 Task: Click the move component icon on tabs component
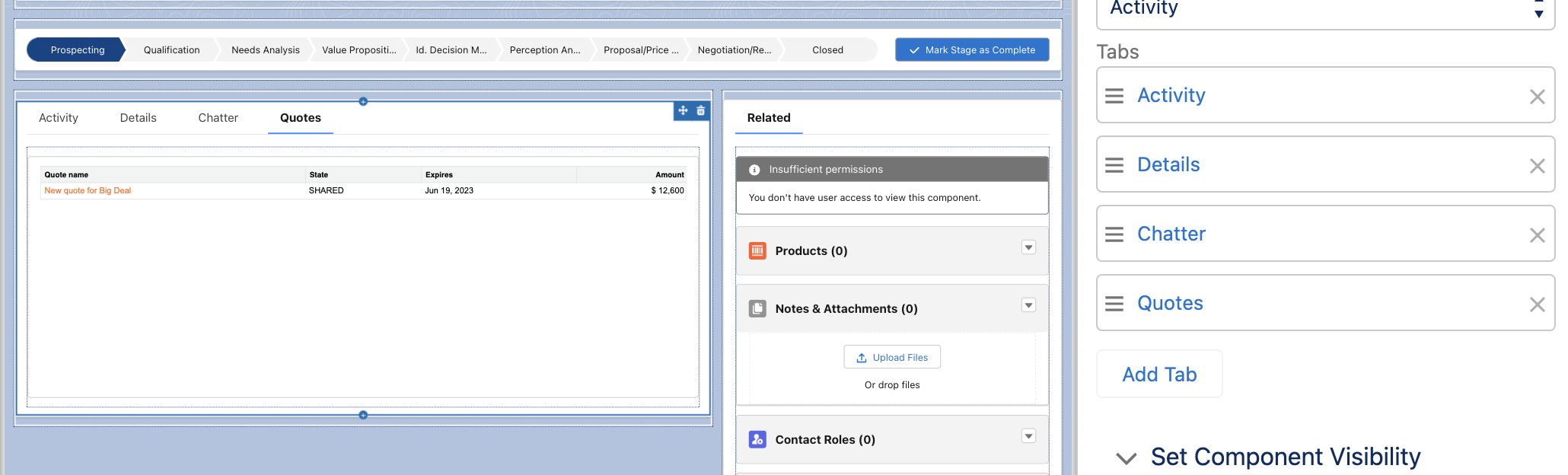tap(683, 111)
